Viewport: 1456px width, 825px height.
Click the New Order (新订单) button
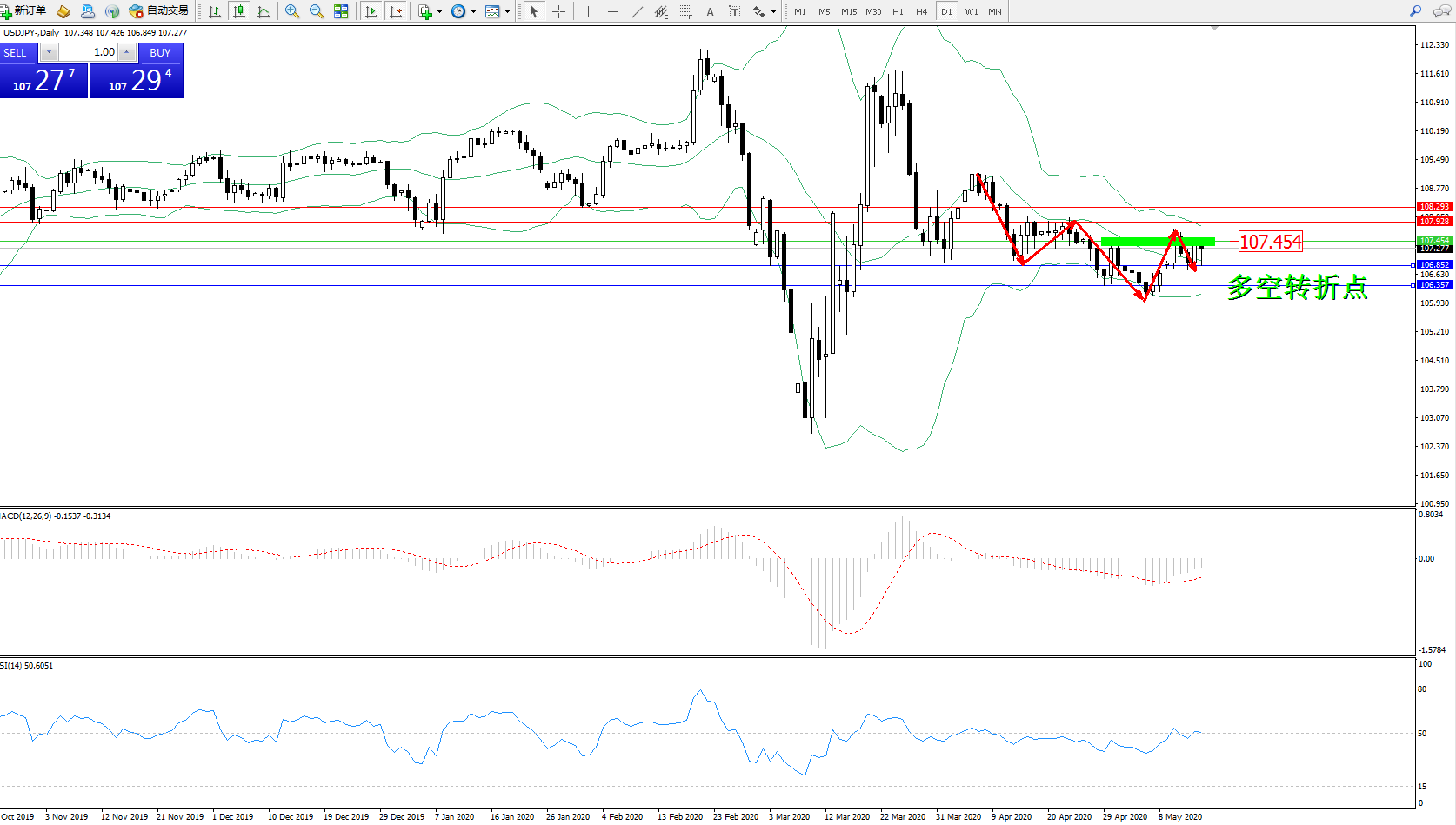23,11
